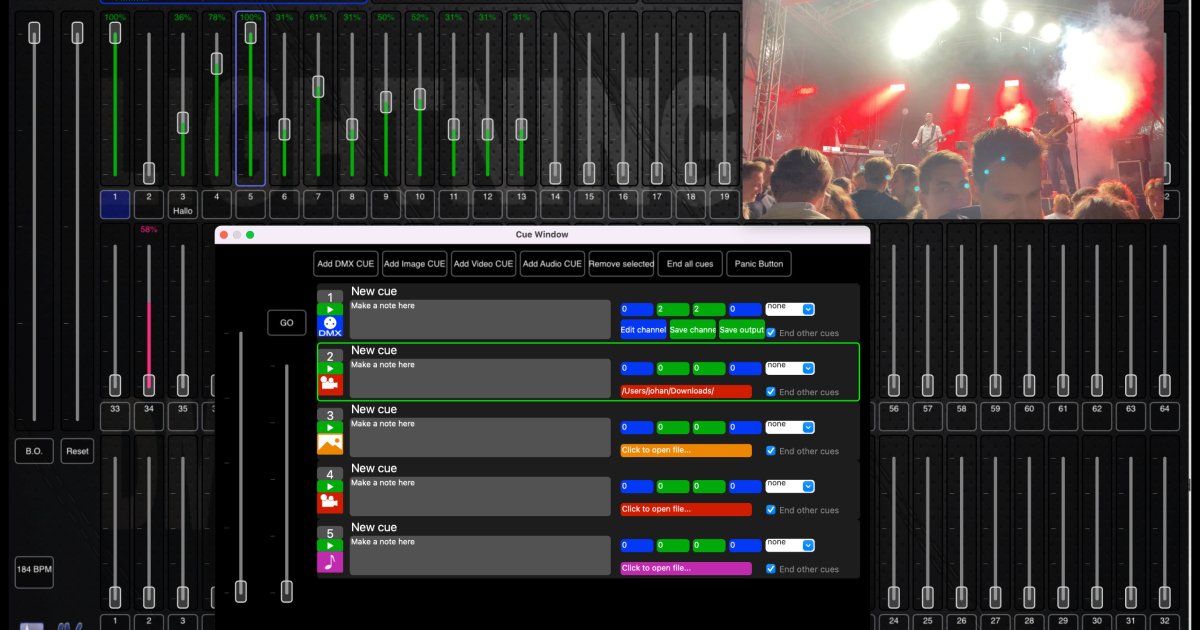Screen dimensions: 1200x630
Task: Select channel button 1 highlighted in blue
Action: (x=115, y=204)
